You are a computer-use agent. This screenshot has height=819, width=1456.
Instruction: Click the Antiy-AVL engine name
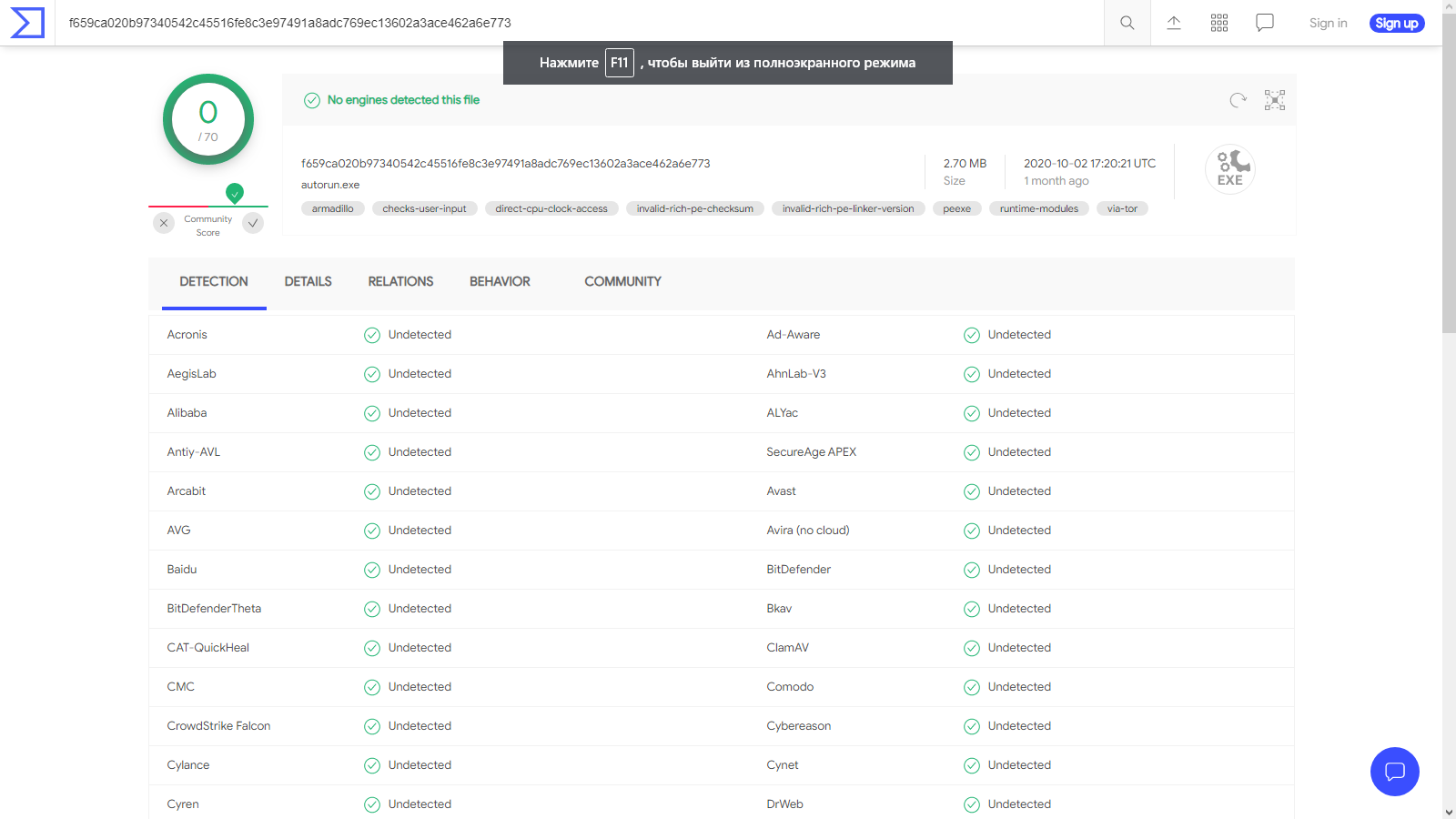pos(193,452)
